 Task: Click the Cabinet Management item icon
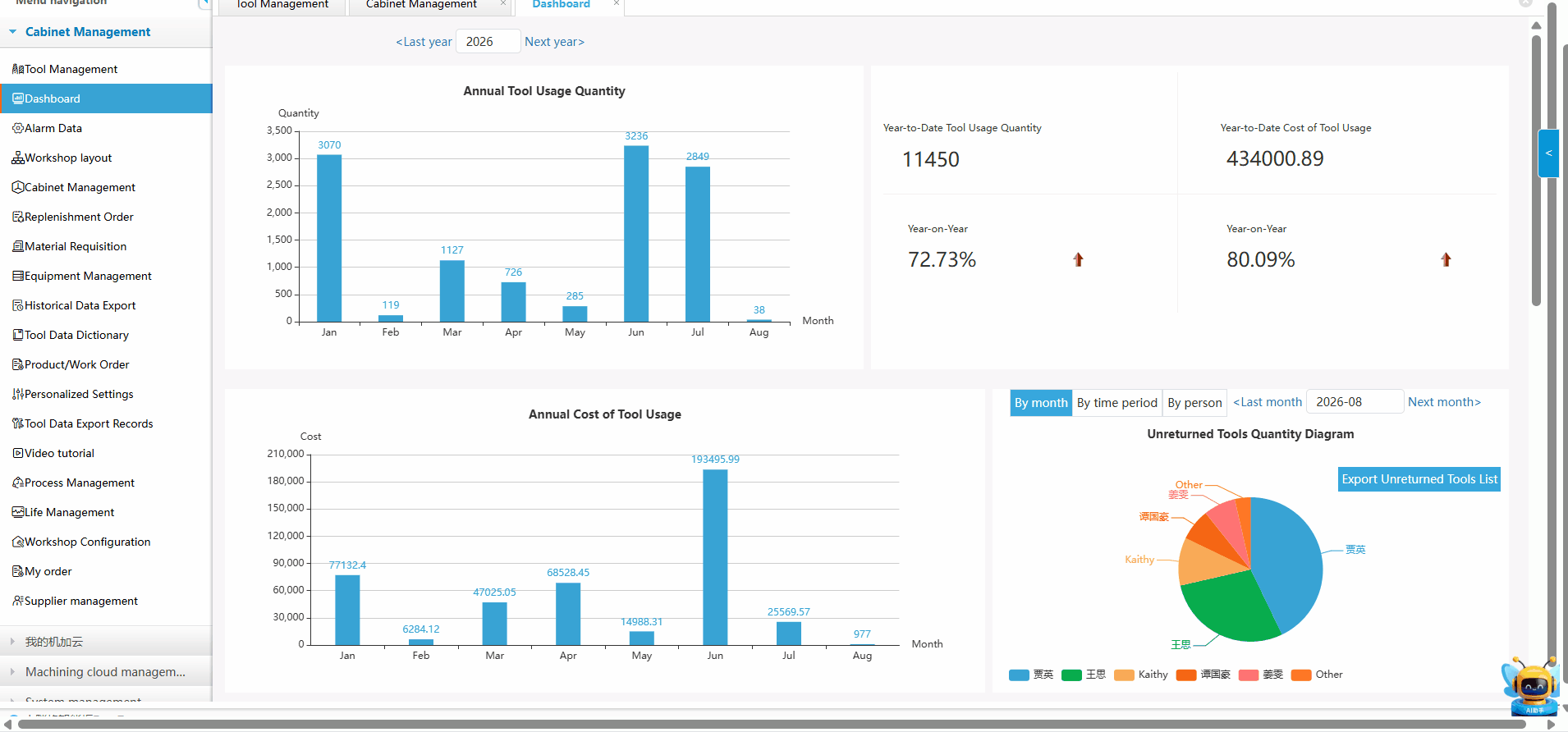18,187
